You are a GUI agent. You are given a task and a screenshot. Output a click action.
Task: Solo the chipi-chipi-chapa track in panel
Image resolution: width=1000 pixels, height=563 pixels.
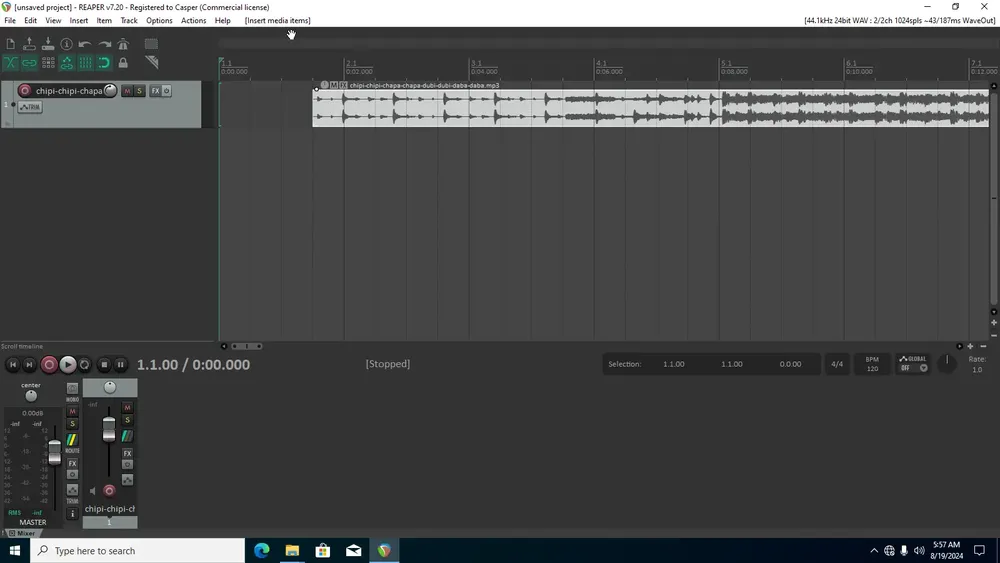click(x=139, y=91)
